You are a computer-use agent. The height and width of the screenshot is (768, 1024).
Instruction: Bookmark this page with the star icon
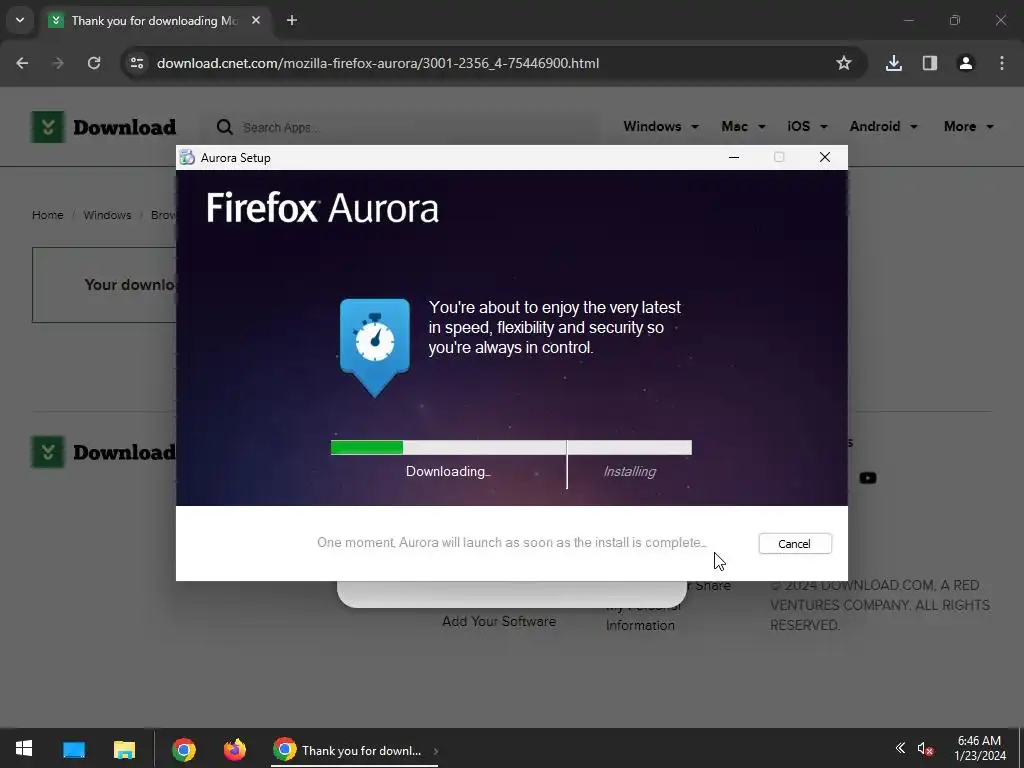coord(844,63)
